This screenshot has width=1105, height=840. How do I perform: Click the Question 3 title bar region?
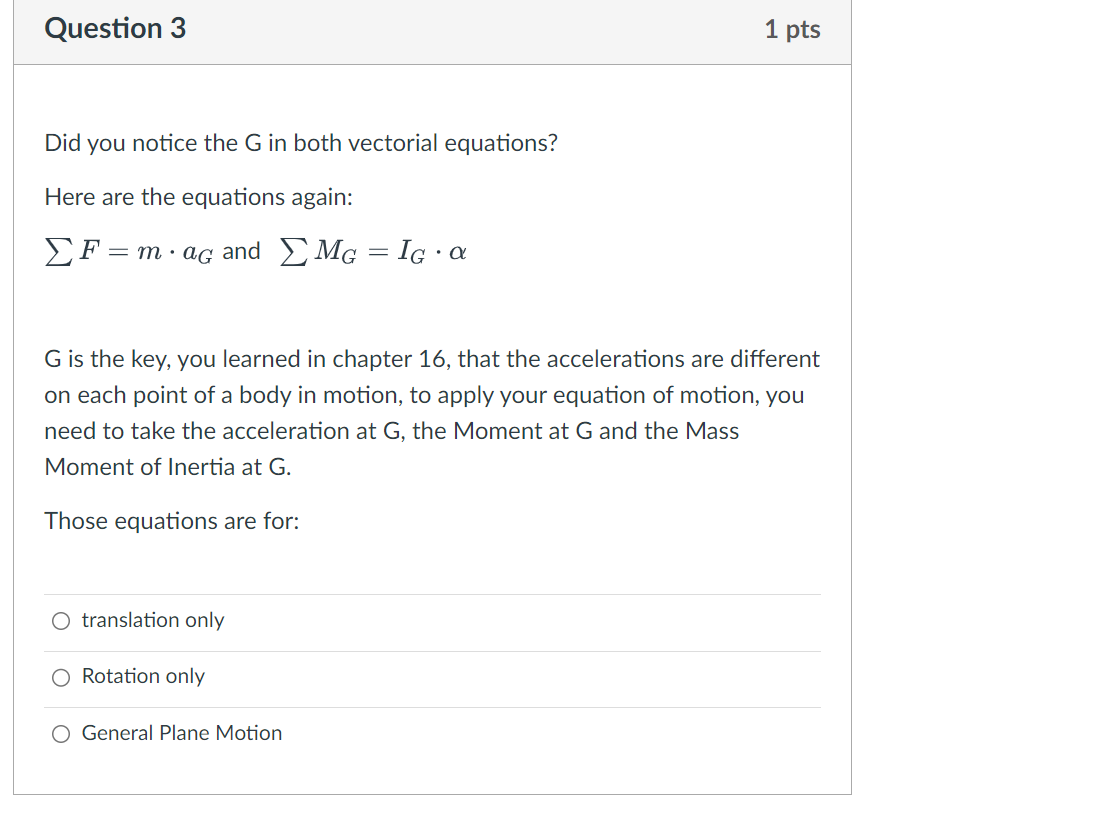click(x=430, y=30)
